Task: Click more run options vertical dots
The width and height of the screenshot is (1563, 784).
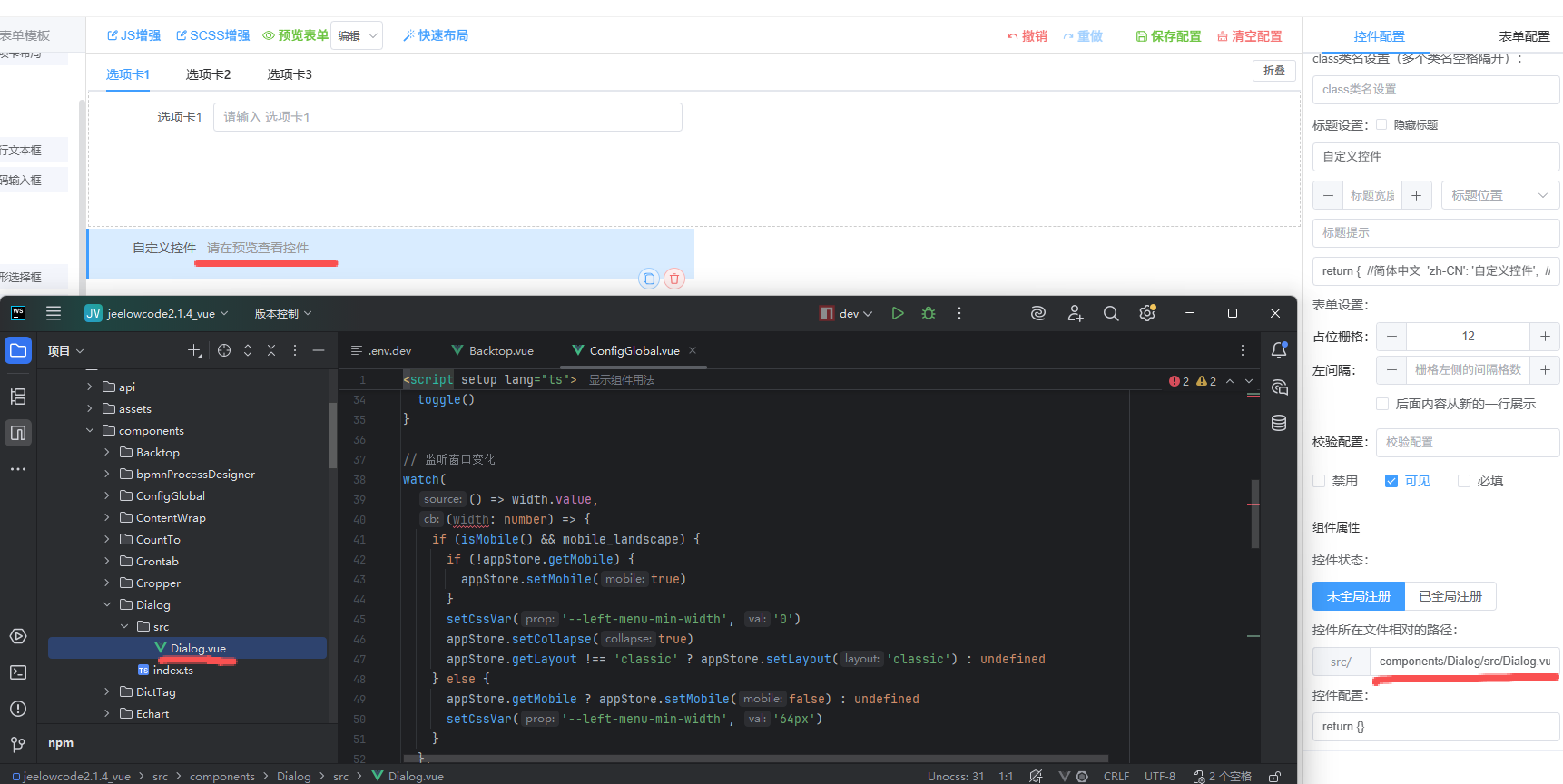Action: click(x=959, y=313)
